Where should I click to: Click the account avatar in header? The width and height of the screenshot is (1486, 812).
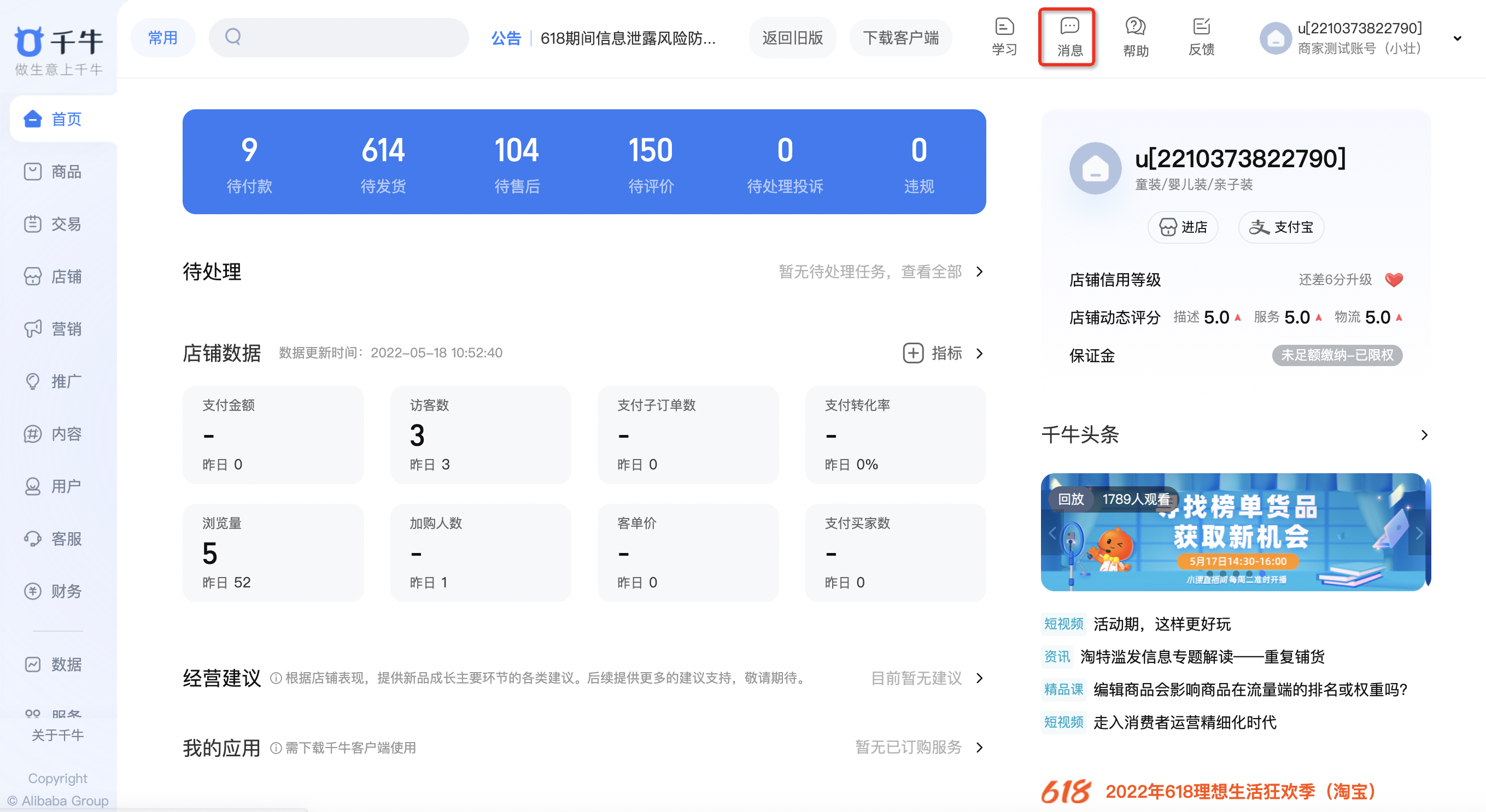click(1275, 38)
